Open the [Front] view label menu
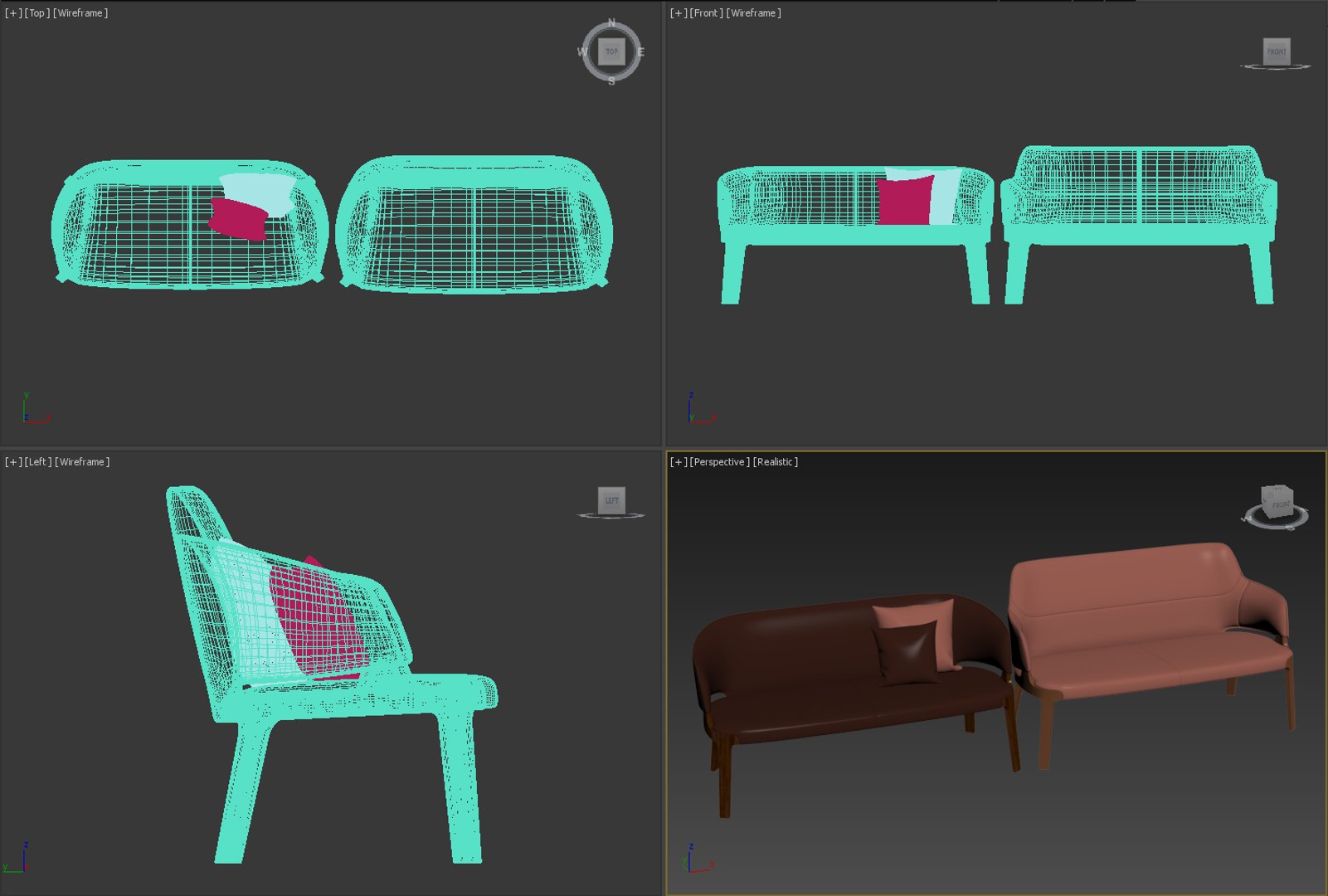This screenshot has height=896, width=1328. (x=707, y=13)
